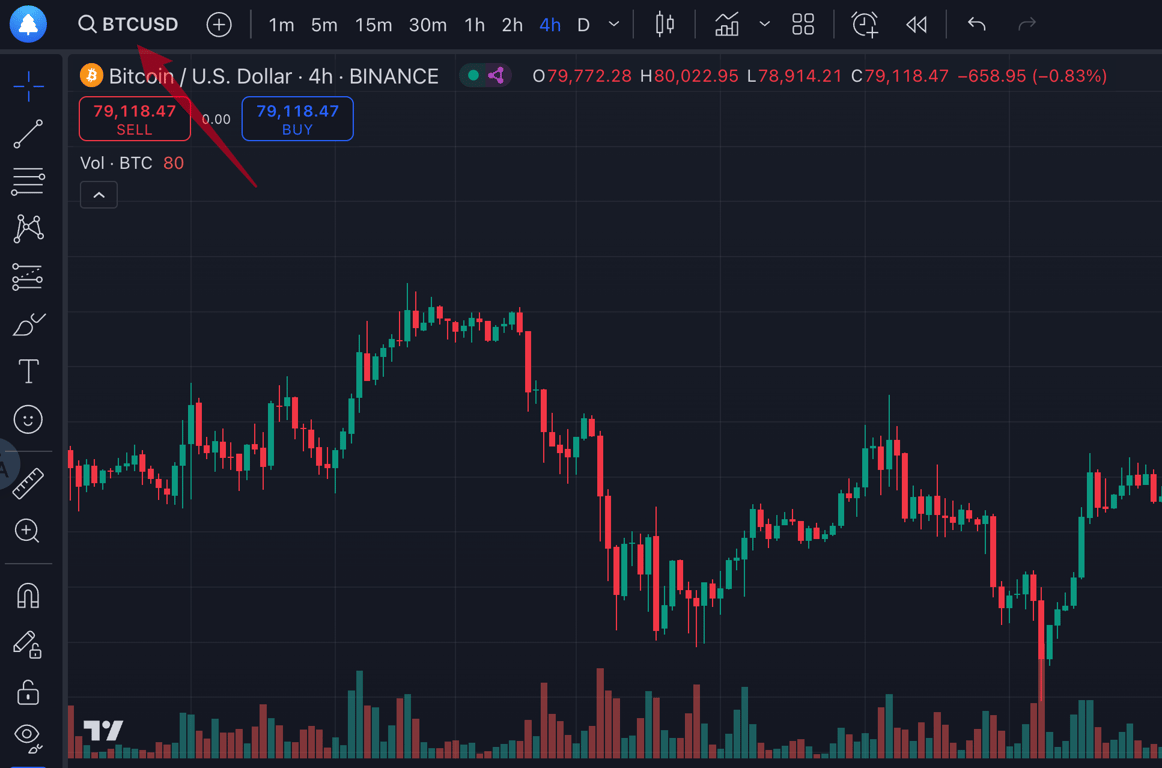Viewport: 1162px width, 768px height.
Task: Hide all drawings with eye icon
Action: point(28,737)
